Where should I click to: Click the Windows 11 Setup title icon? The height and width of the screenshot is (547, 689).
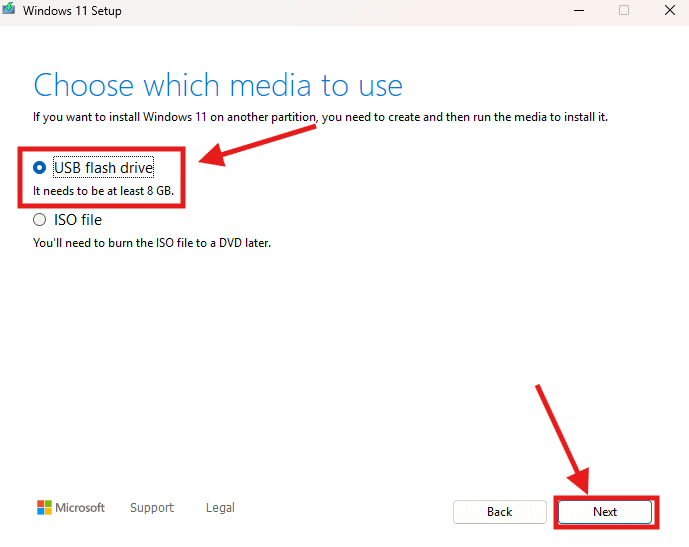point(9,9)
